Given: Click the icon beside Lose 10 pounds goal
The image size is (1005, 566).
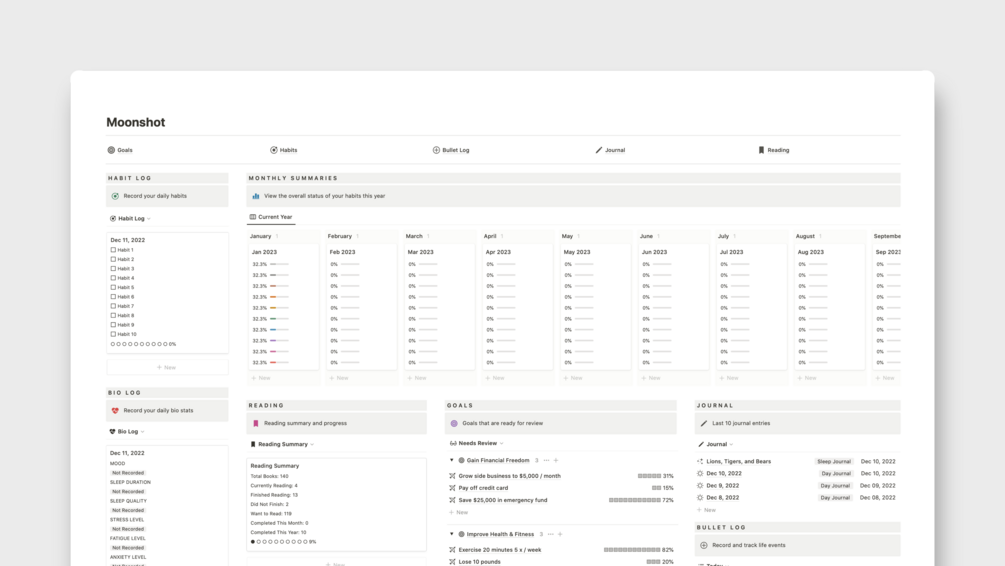Looking at the screenshot, I should tap(453, 562).
